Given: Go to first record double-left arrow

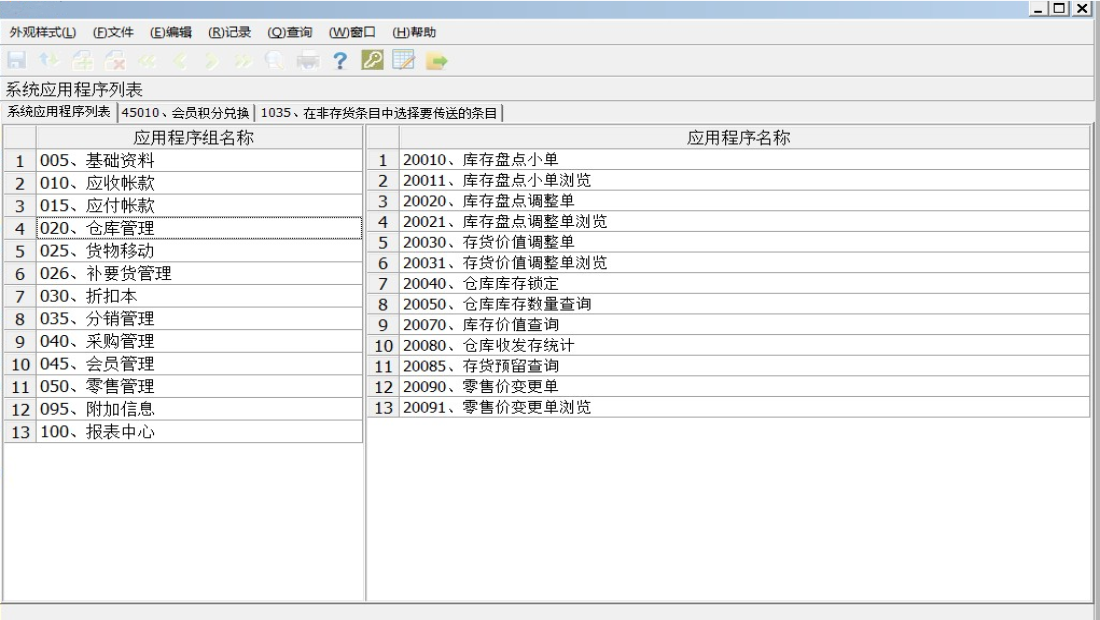Looking at the screenshot, I should coord(147,61).
